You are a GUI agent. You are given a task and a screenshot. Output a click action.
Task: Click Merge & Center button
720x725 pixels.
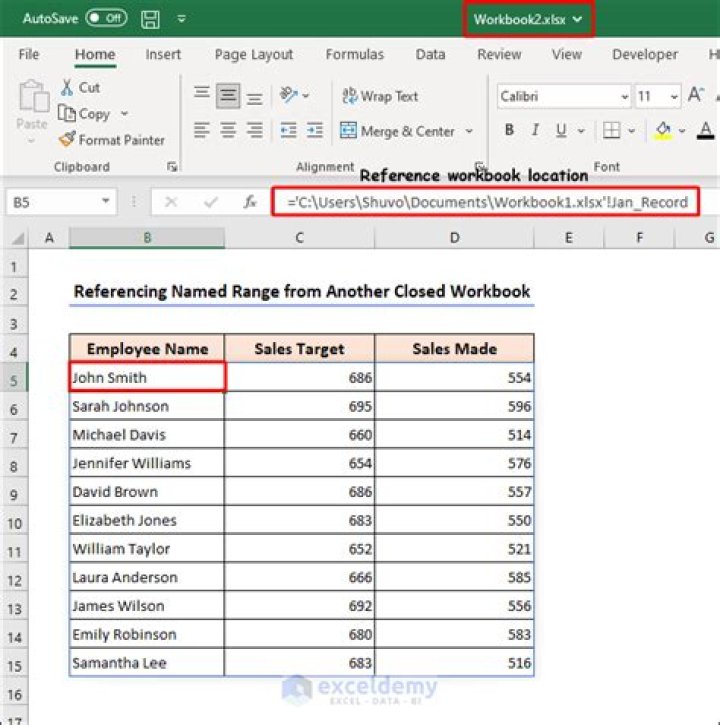click(x=398, y=131)
